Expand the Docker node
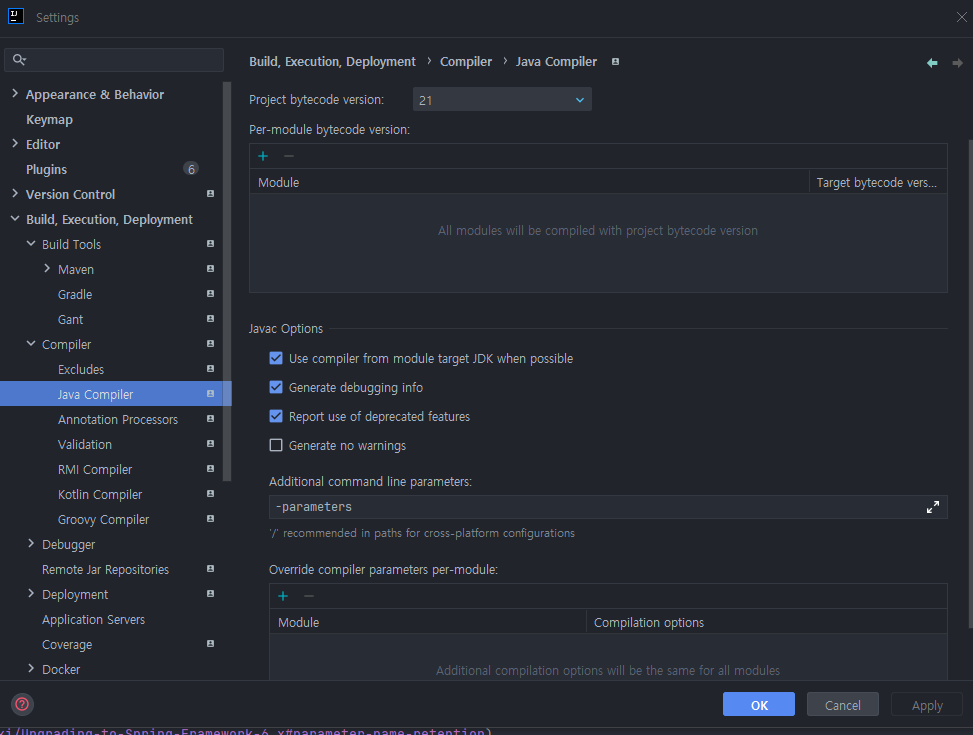The height and width of the screenshot is (735, 973). tap(31, 669)
